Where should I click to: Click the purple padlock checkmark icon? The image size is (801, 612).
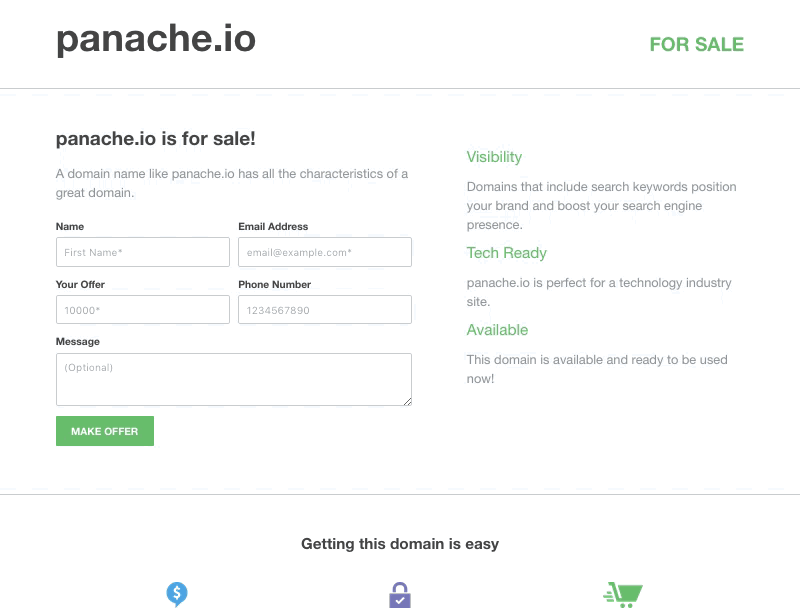coord(399,595)
